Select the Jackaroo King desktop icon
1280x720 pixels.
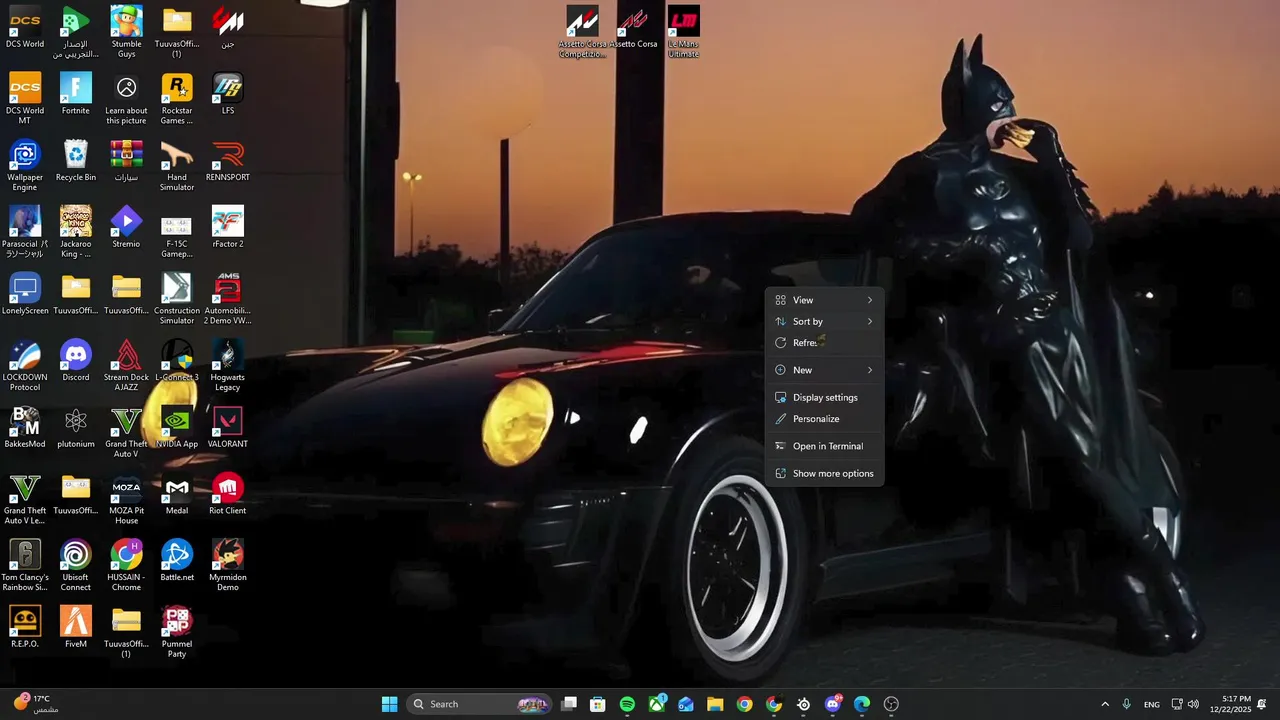(x=76, y=231)
